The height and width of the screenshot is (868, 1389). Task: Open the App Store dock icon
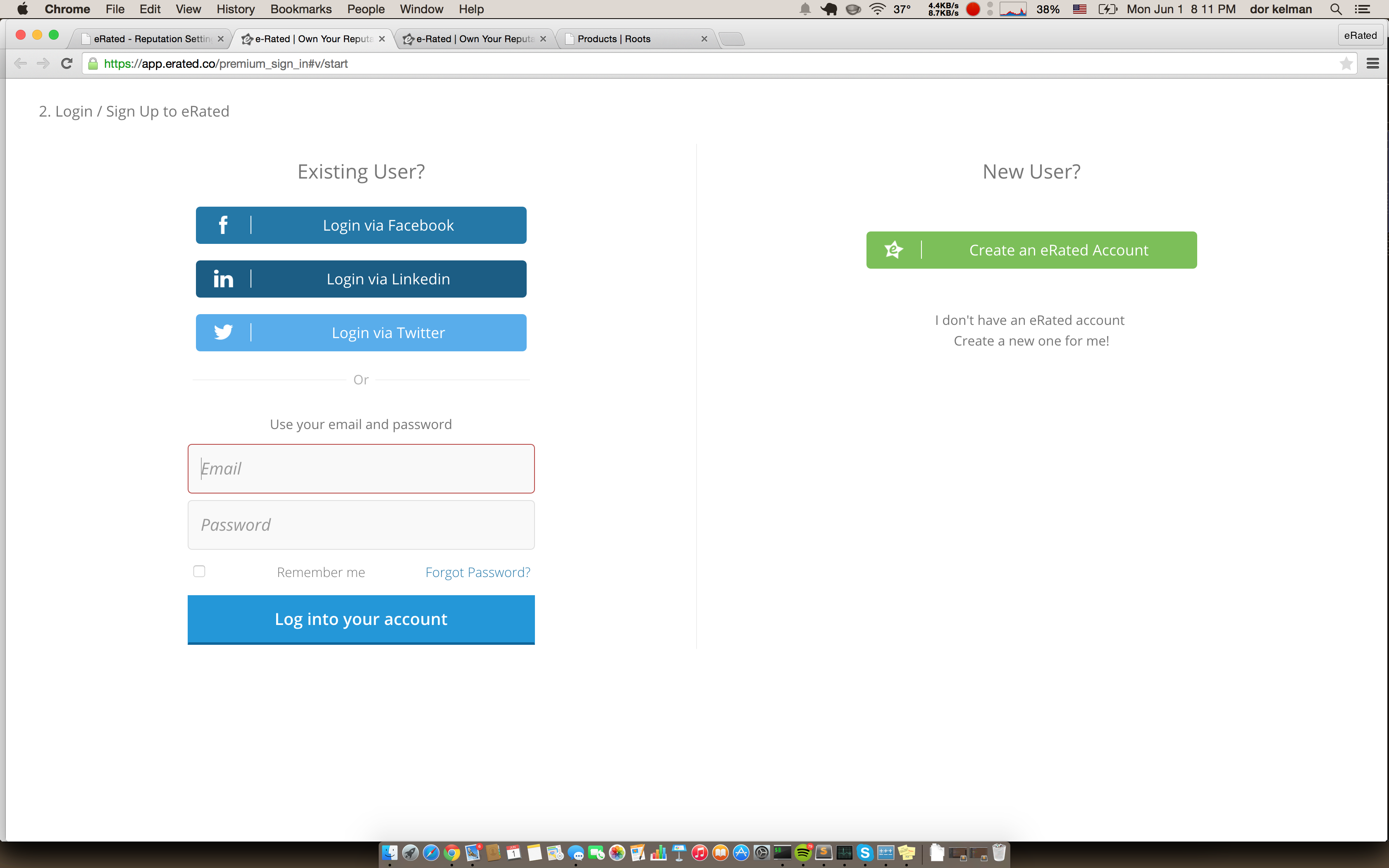[741, 853]
